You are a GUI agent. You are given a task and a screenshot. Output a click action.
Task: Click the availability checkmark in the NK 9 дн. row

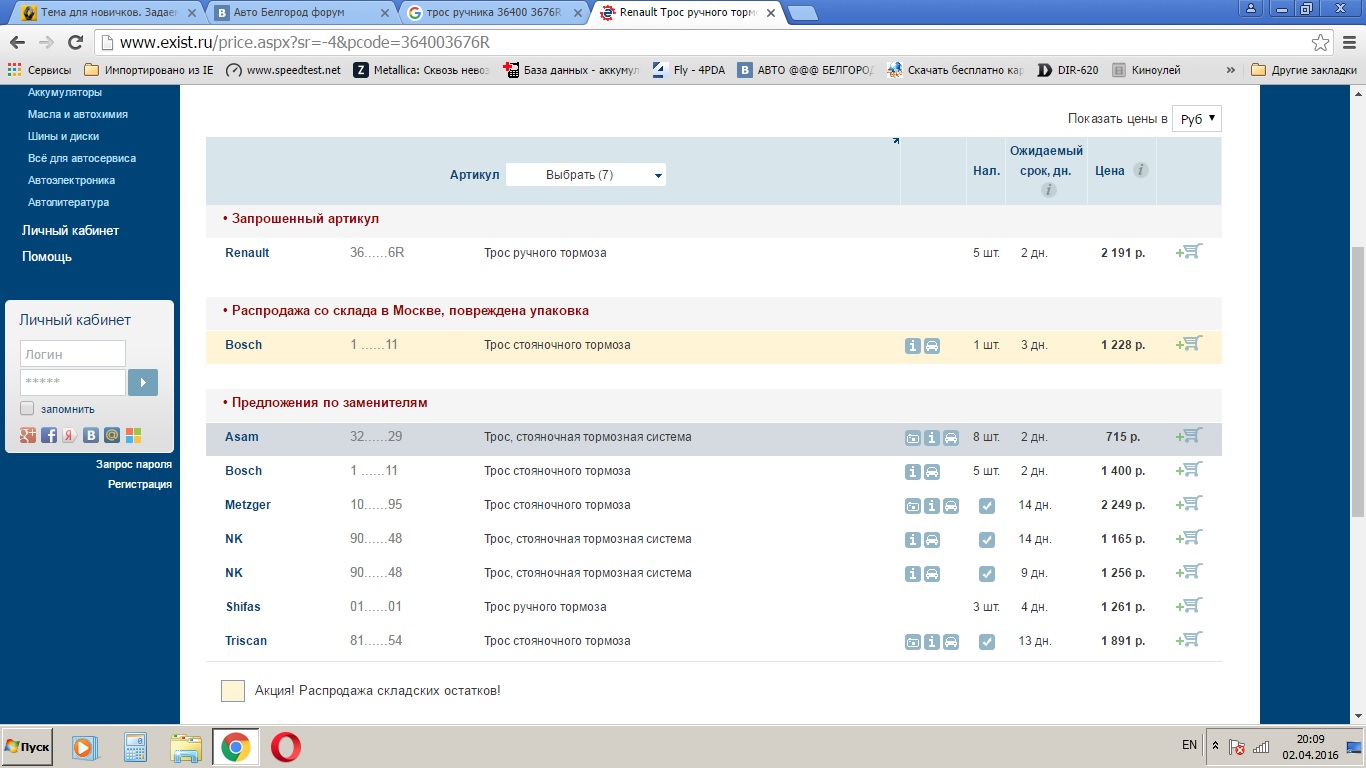tap(987, 574)
